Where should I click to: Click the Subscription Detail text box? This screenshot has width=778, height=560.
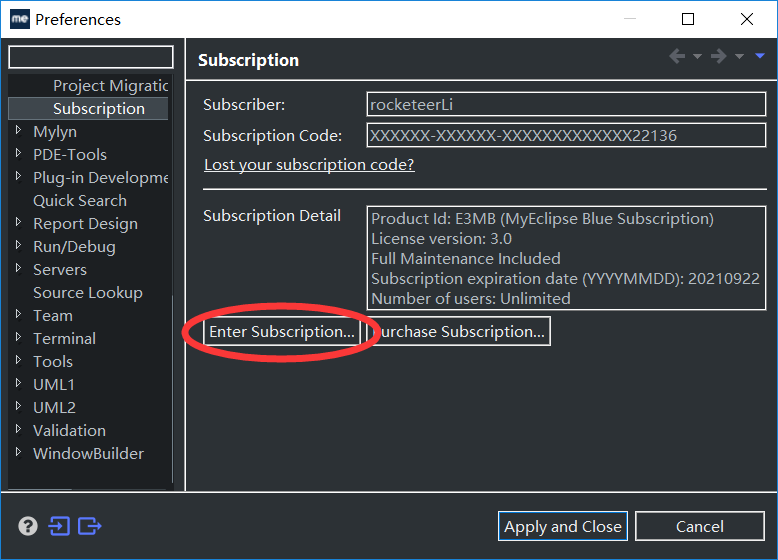tap(566, 258)
